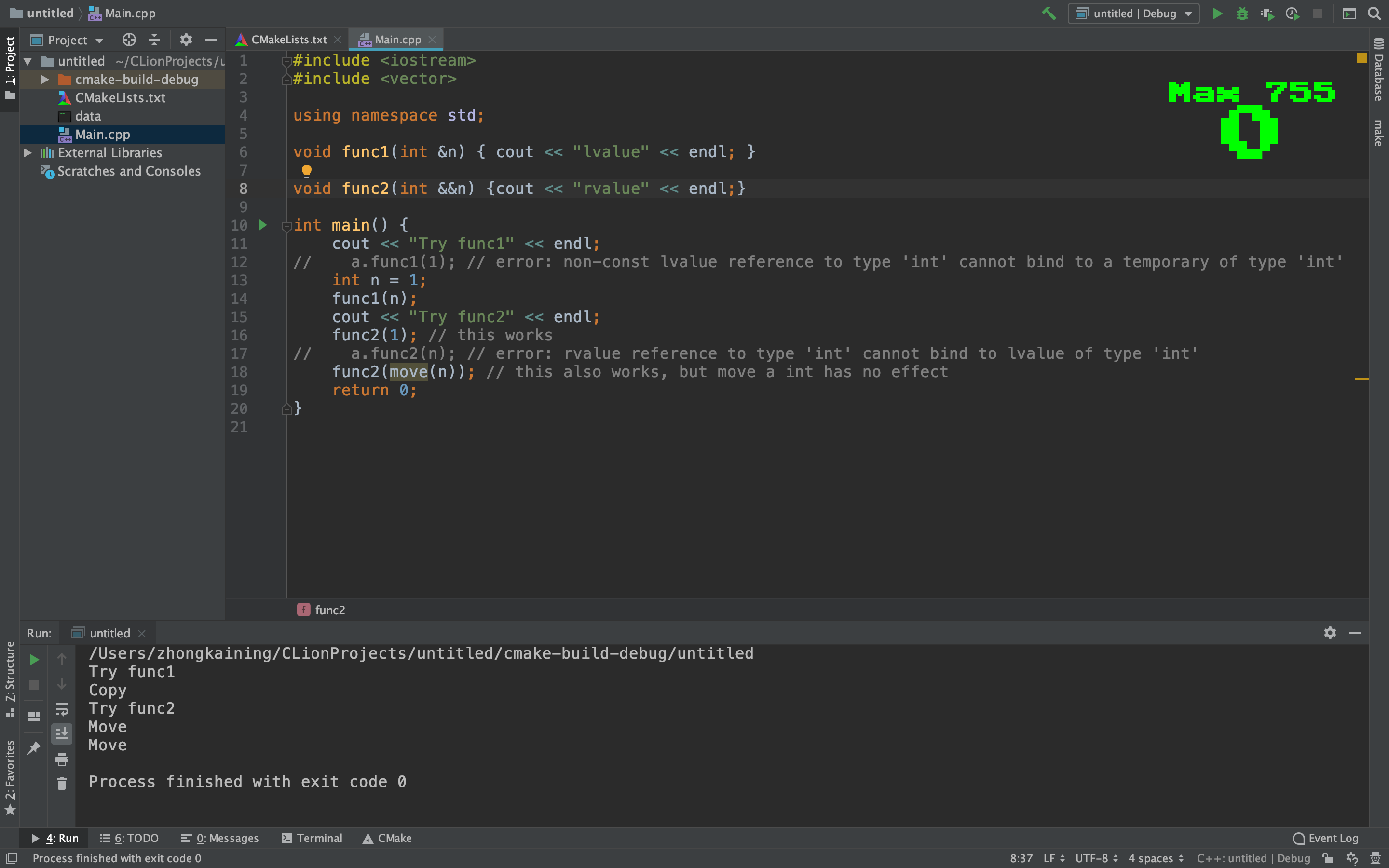Screen dimensions: 1389x868
Task: Click the intention lightbulb at line 7
Action: 307,171
